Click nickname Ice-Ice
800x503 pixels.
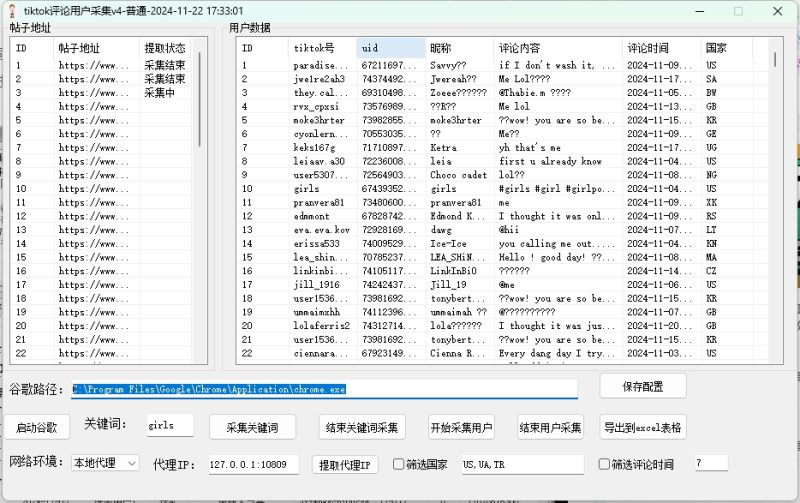448,244
